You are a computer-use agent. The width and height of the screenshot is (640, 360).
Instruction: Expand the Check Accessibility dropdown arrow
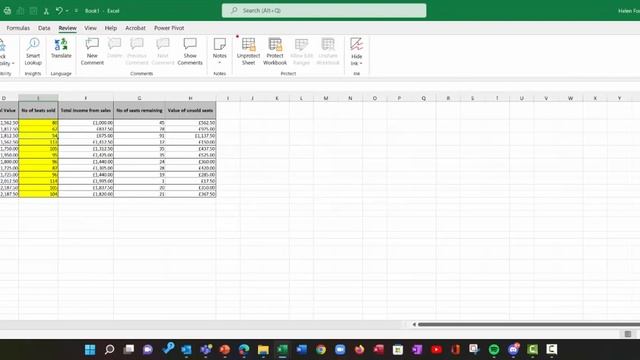pos(13,63)
